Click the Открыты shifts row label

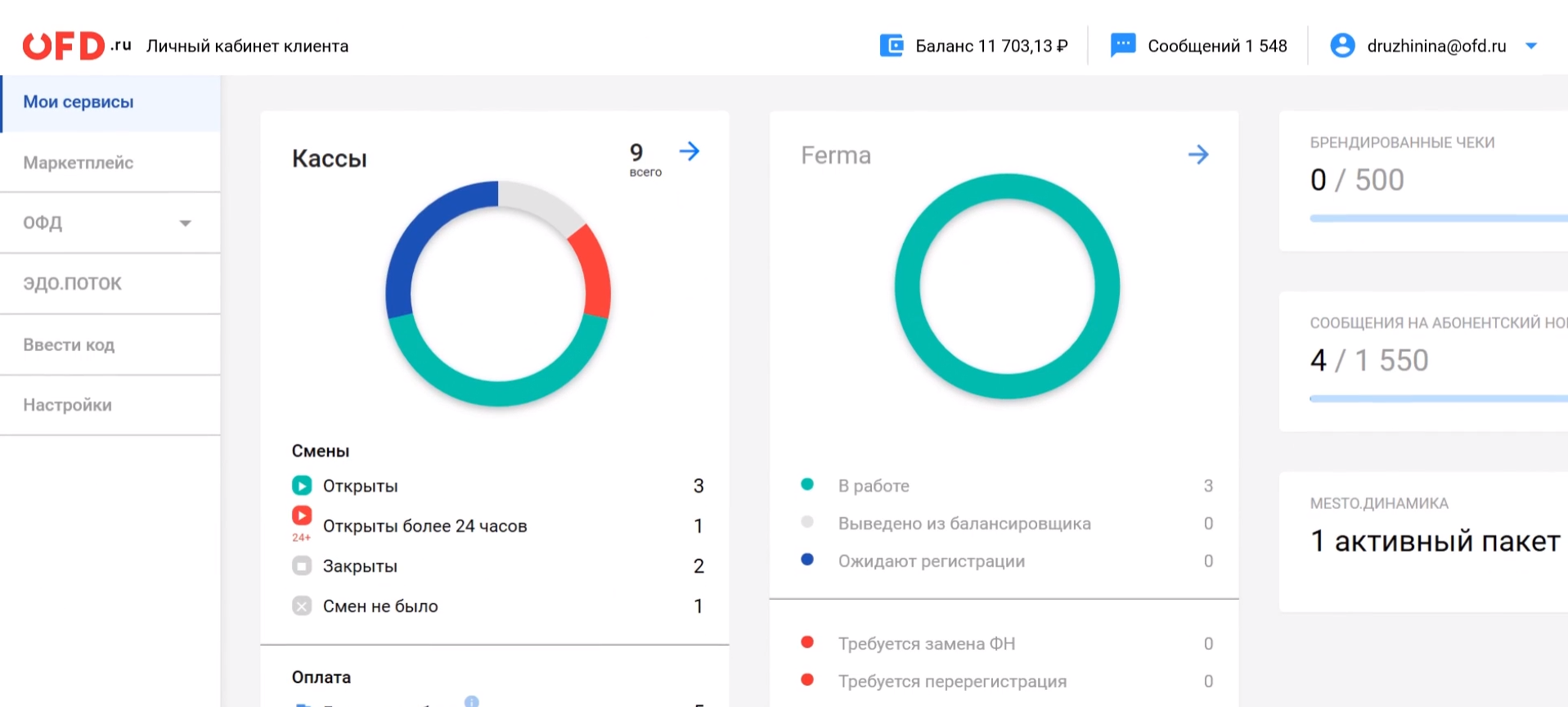[361, 486]
